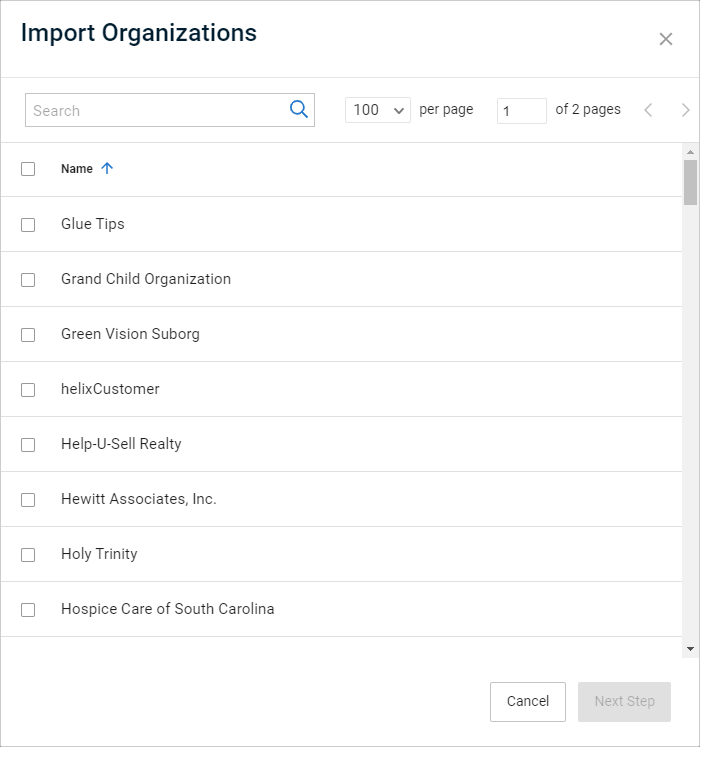Check Hospice Care of South Carolina
Viewport: 727px width, 782px height.
(x=28, y=609)
